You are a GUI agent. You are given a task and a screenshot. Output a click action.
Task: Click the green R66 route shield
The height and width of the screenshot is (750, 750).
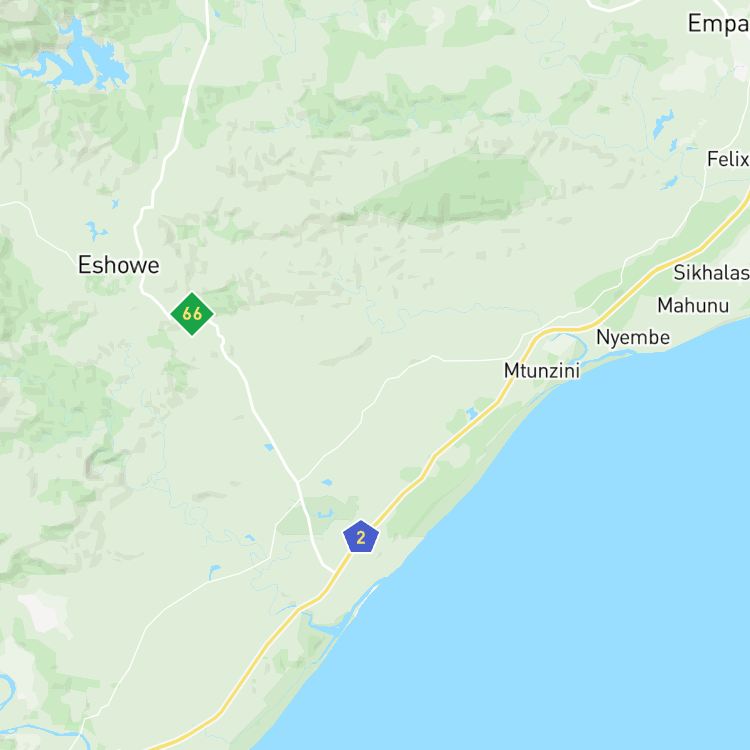coord(192,314)
